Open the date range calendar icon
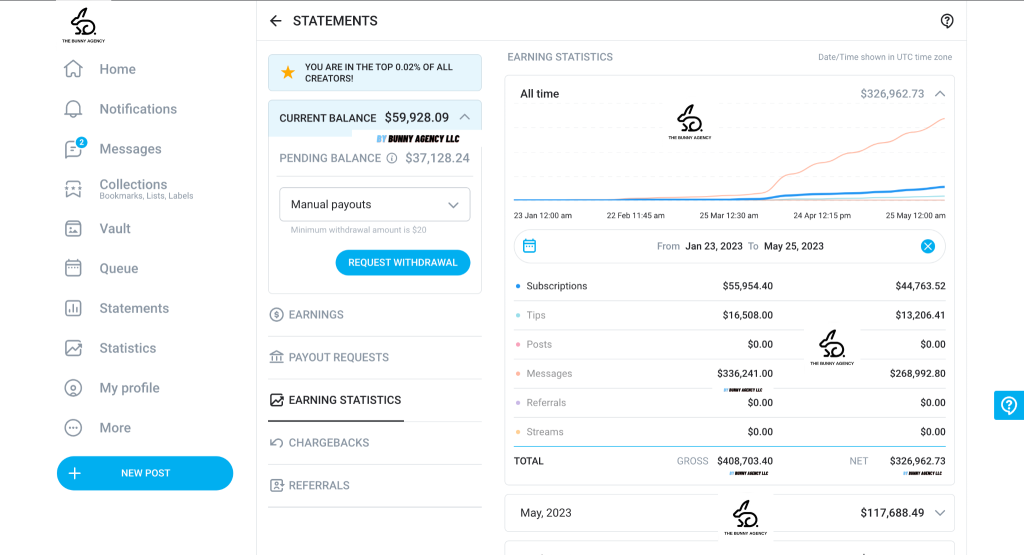1024x555 pixels. 530,246
